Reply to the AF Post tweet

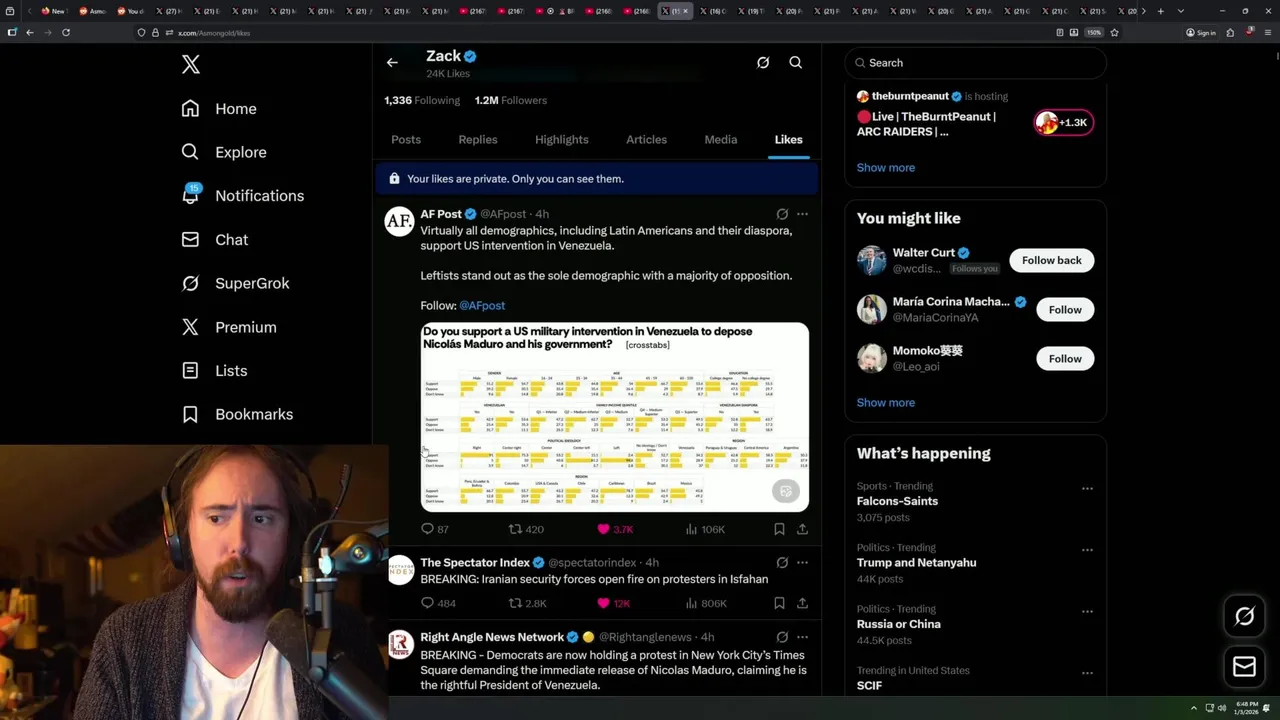click(x=434, y=529)
